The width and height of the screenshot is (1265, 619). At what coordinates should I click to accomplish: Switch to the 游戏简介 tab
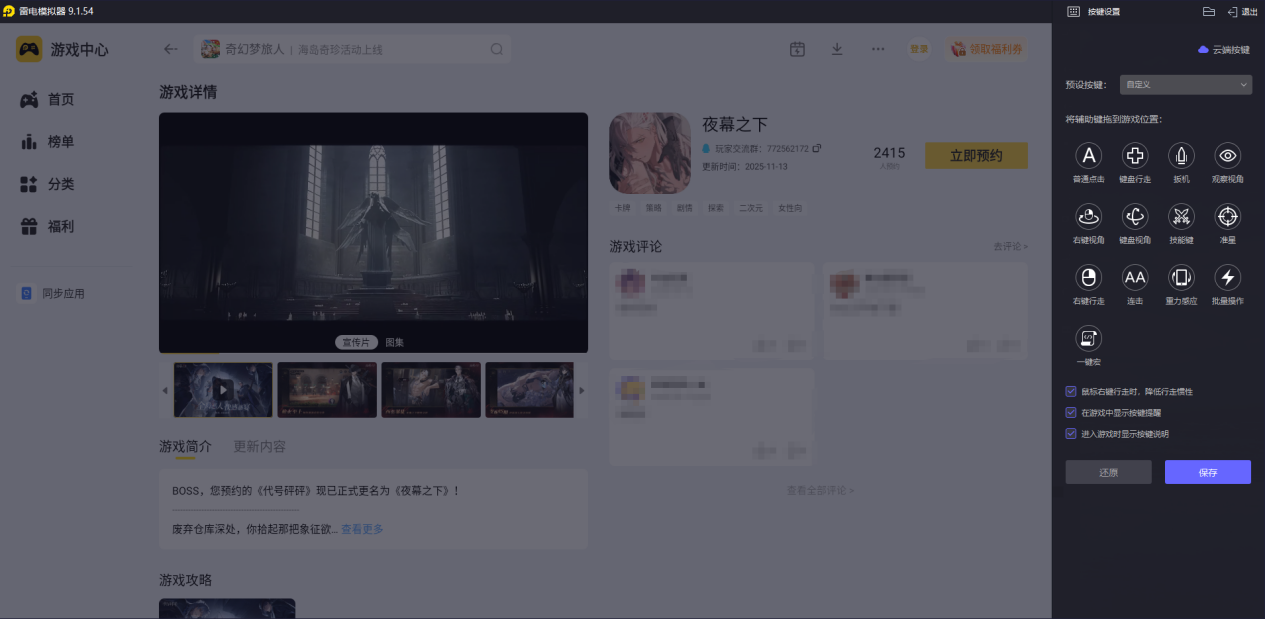185,447
